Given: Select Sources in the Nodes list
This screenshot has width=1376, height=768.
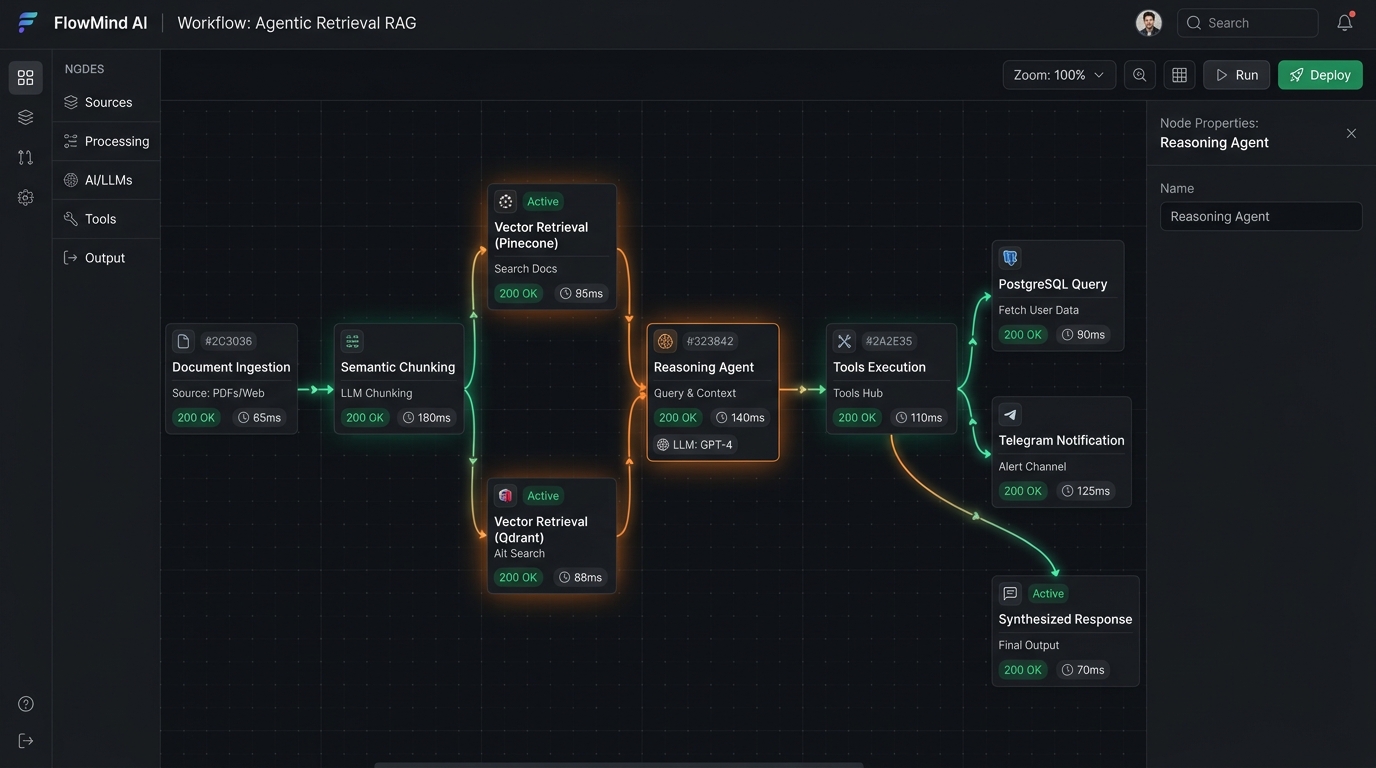Looking at the screenshot, I should coord(106,102).
